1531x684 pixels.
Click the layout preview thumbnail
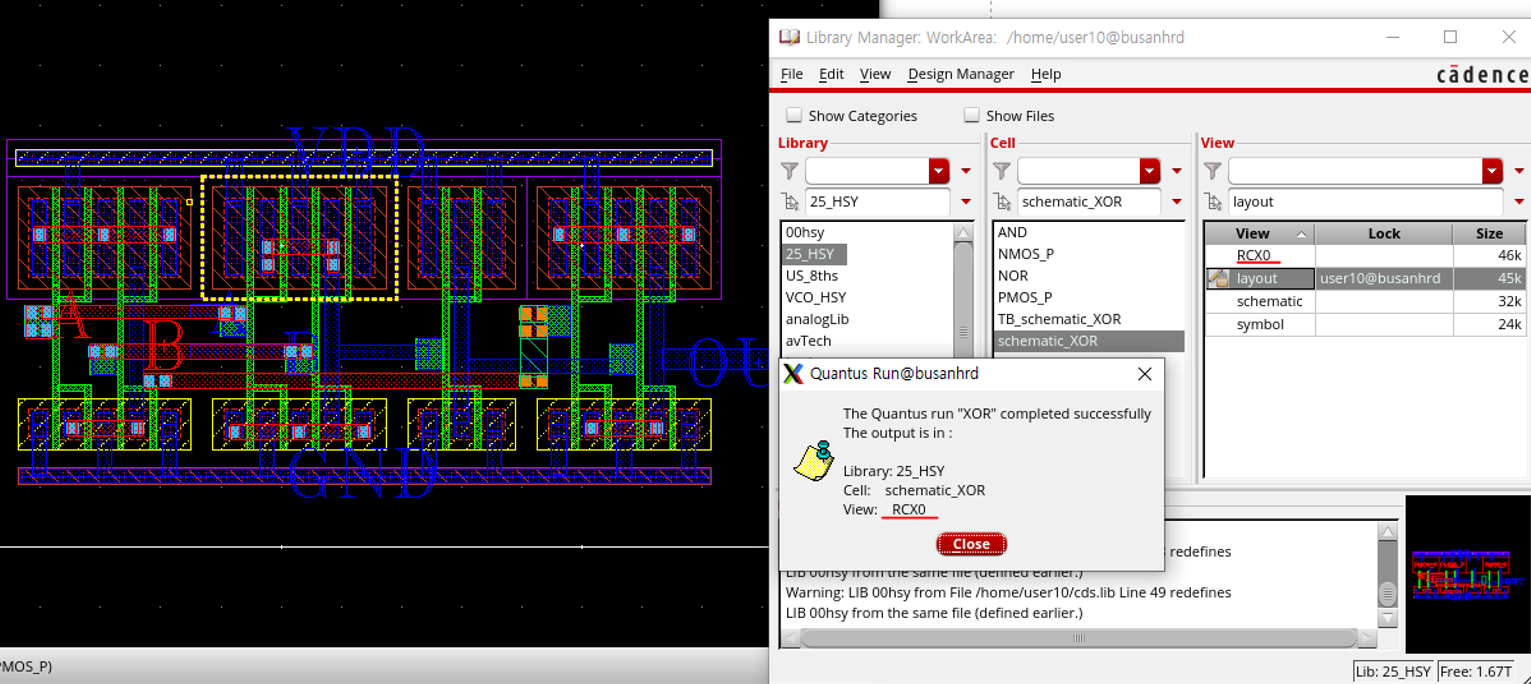coord(1467,574)
